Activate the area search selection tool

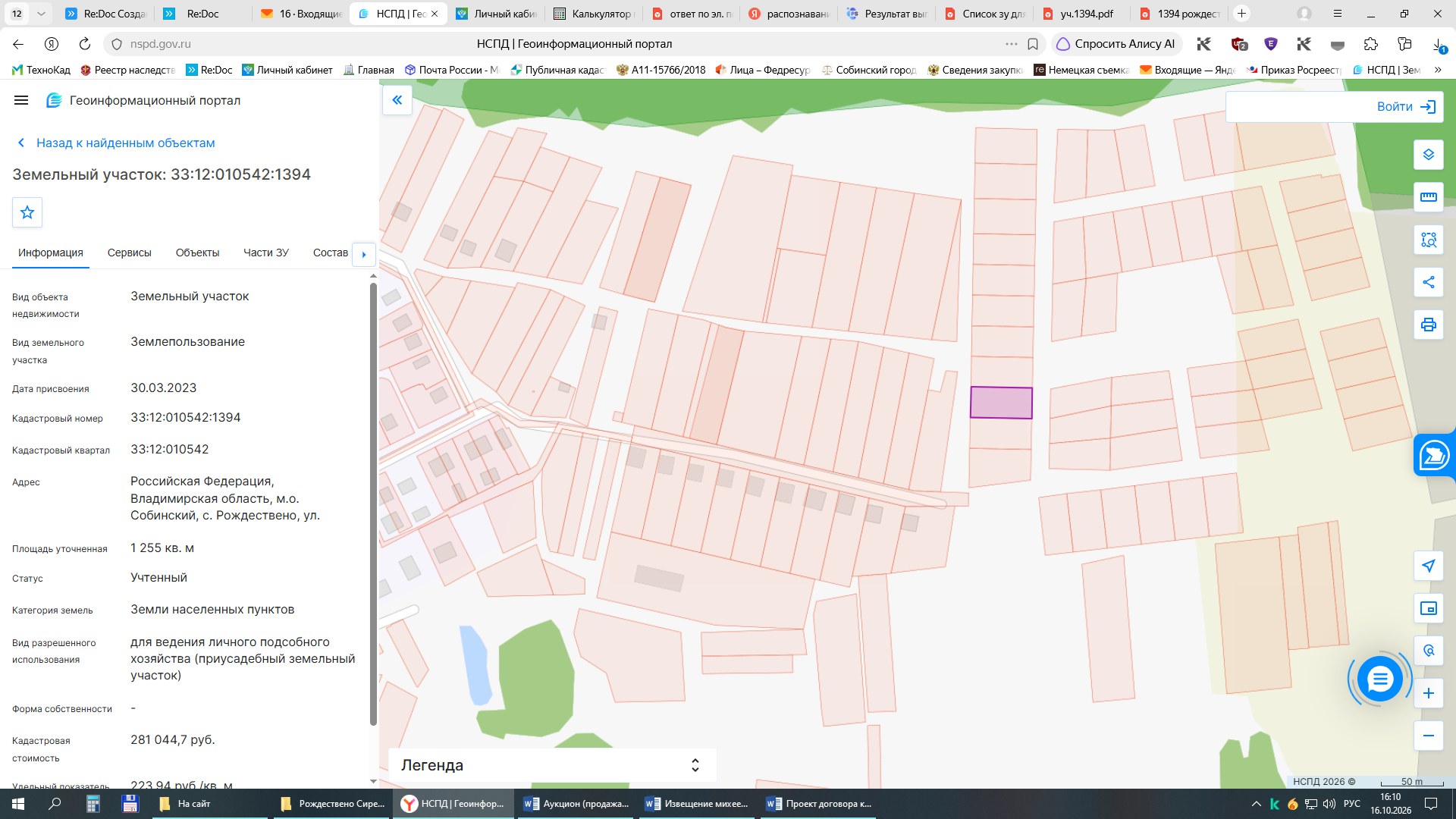(x=1429, y=240)
